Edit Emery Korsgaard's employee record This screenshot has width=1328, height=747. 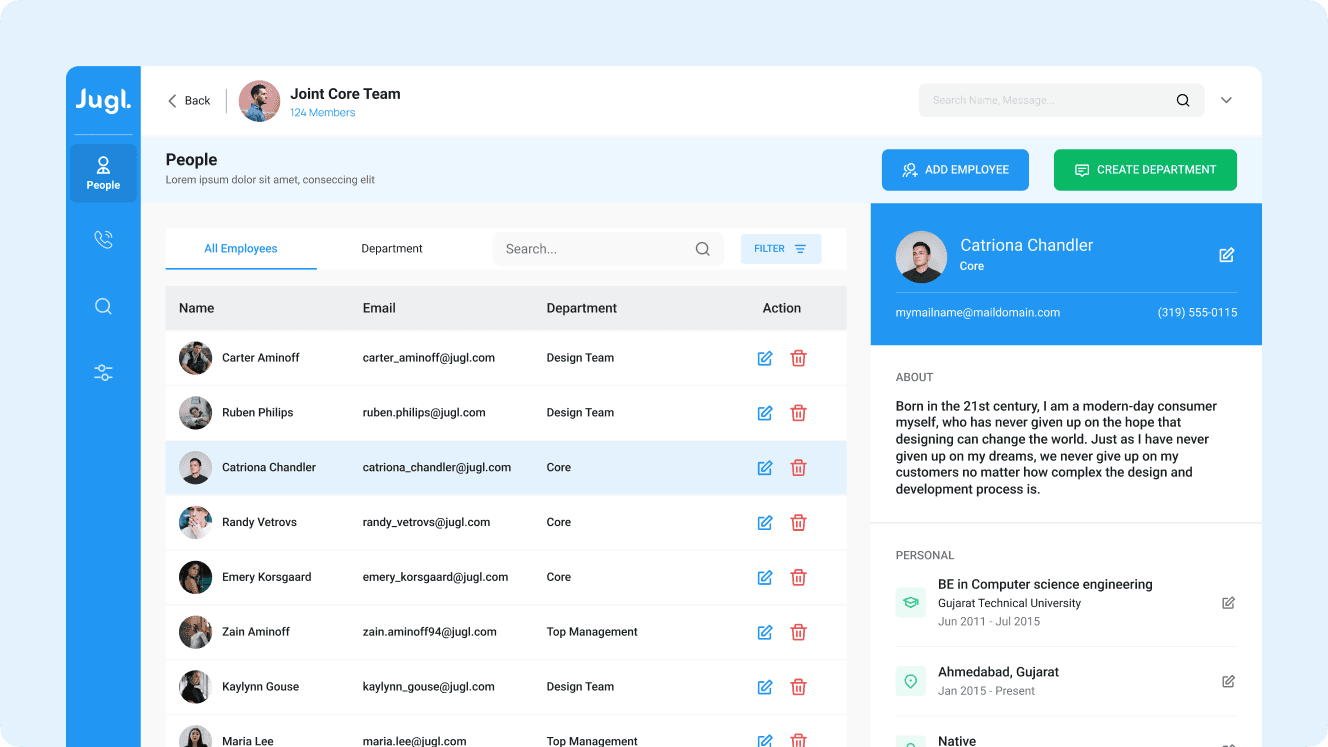[765, 577]
